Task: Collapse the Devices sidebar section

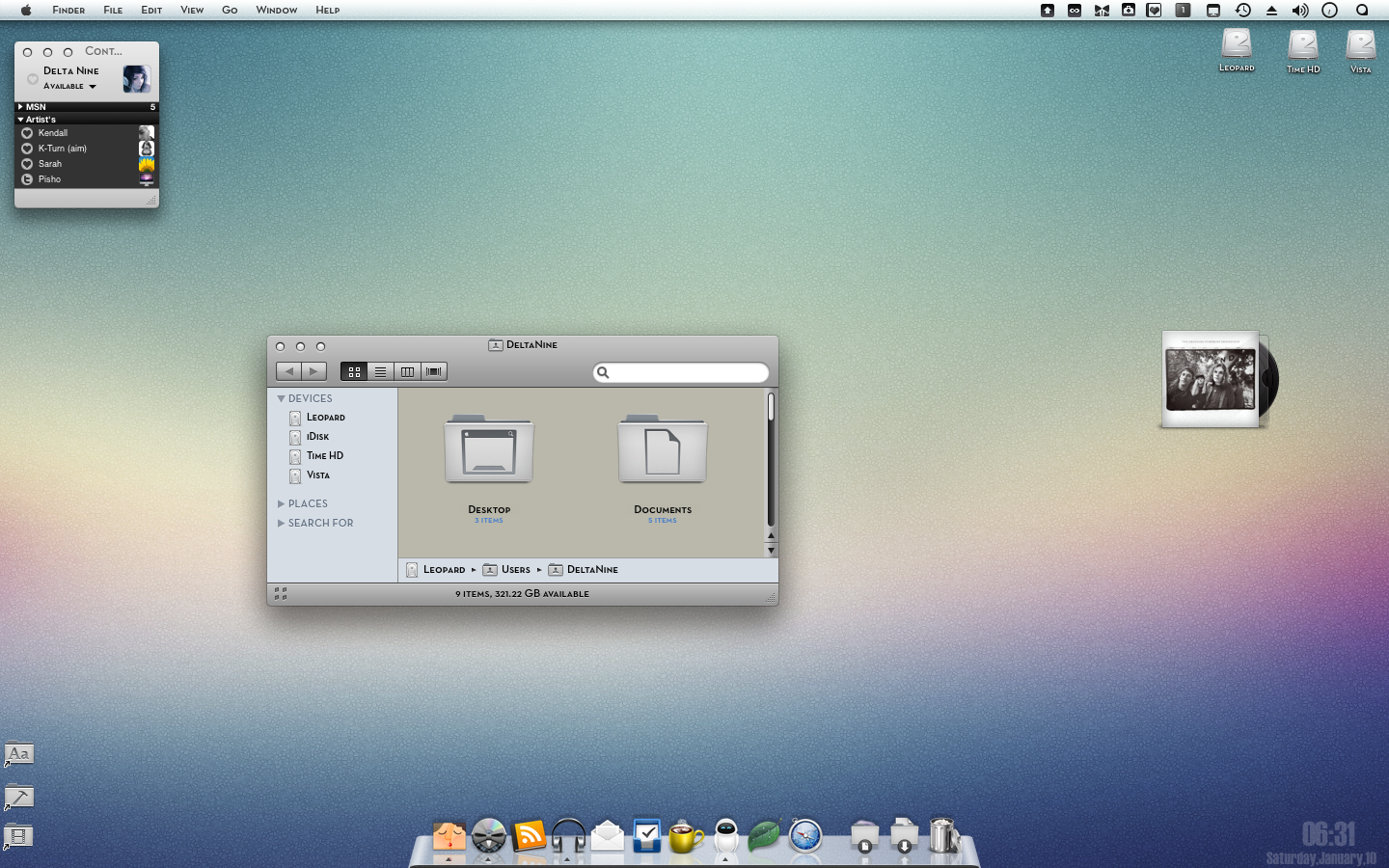Action: [282, 398]
